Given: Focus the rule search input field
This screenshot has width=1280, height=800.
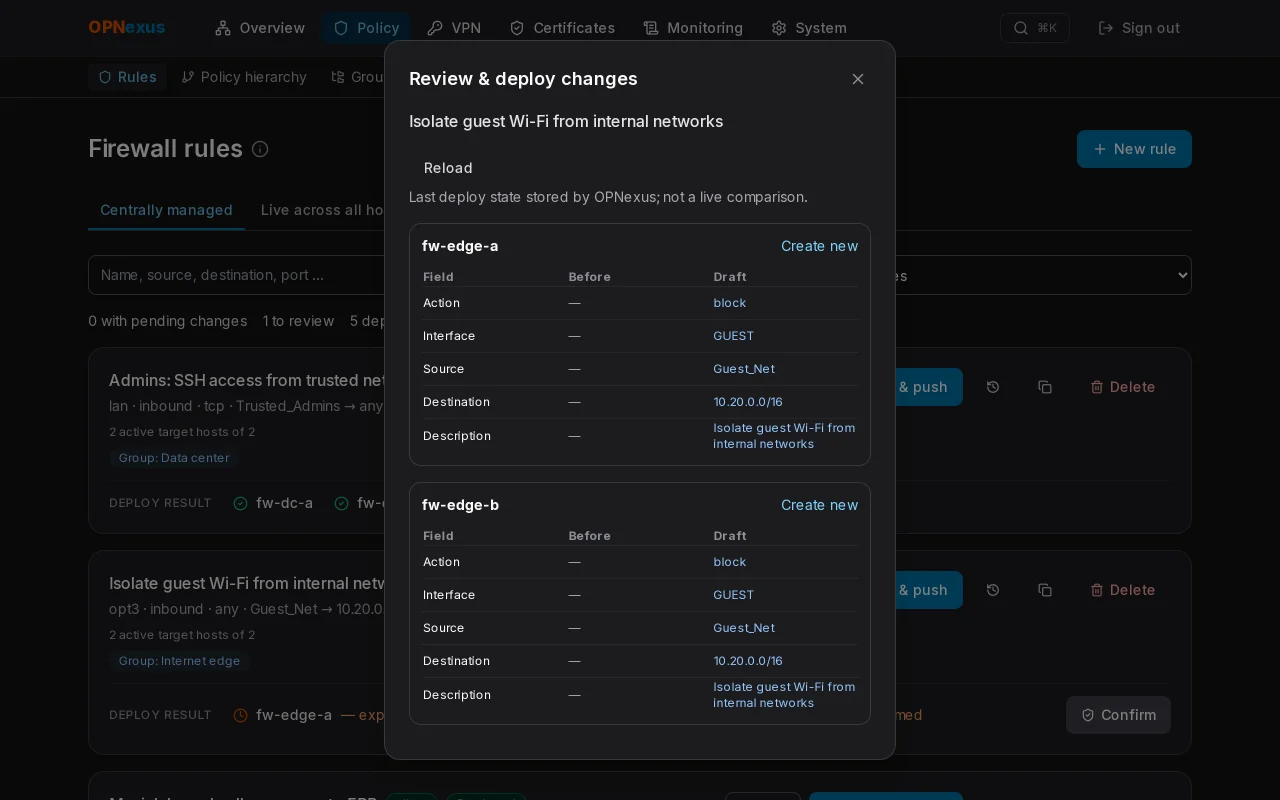Looking at the screenshot, I should point(236,275).
